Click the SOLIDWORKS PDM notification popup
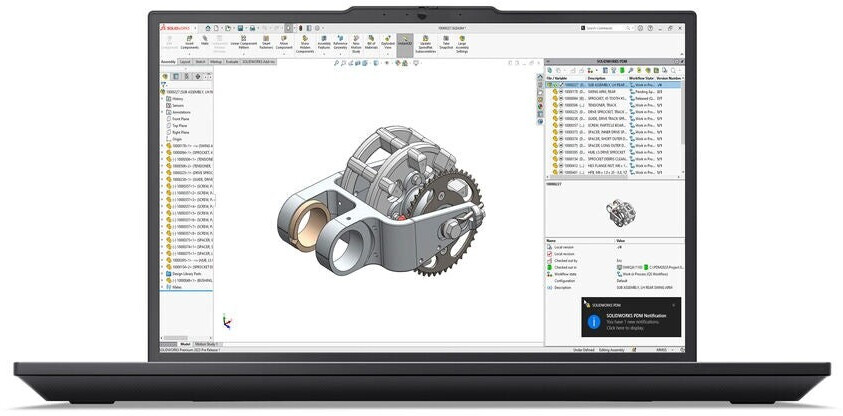Screen dimensions: 843x416 tap(632, 321)
